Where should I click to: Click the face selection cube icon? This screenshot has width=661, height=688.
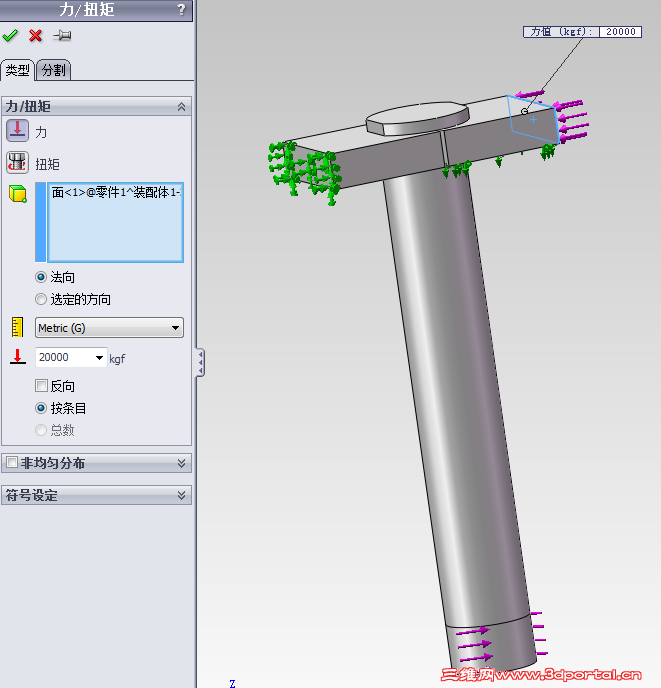pos(18,194)
